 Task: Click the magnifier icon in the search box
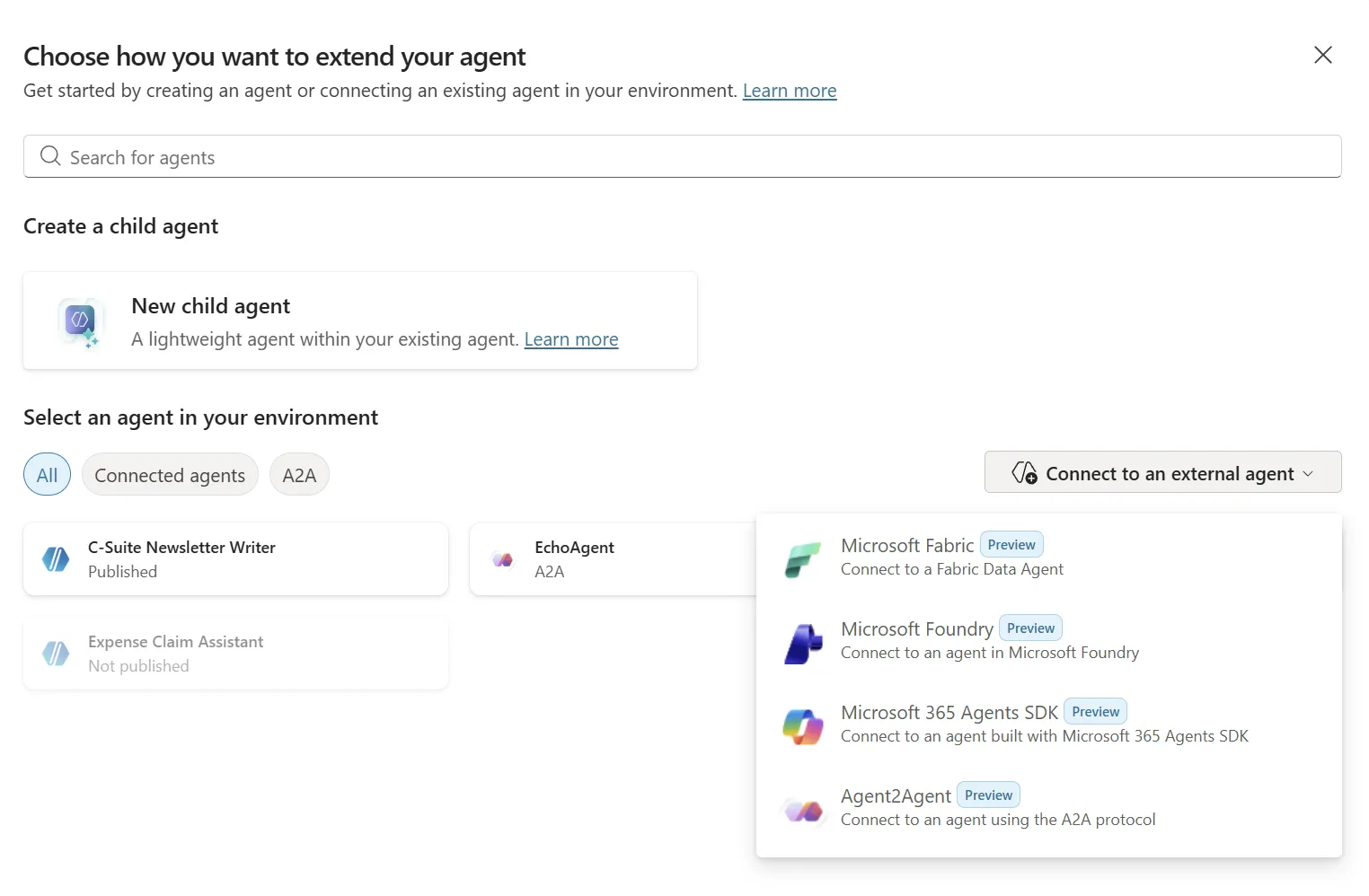(x=50, y=156)
